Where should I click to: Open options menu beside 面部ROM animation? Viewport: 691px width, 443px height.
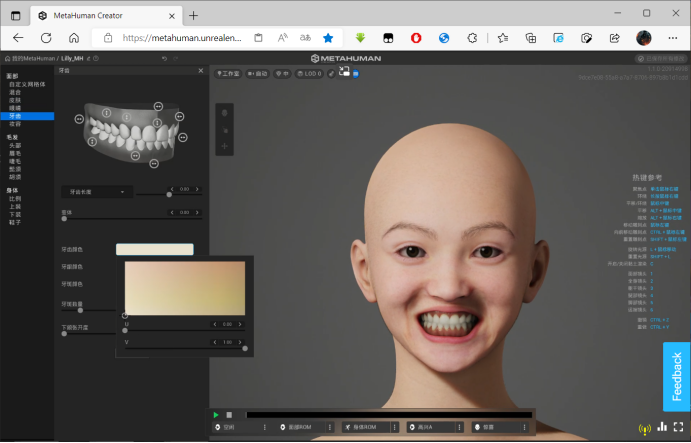(x=330, y=427)
